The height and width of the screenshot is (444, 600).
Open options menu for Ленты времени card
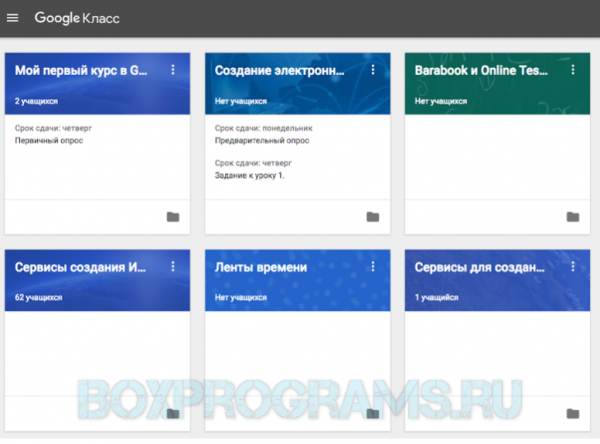click(x=373, y=266)
